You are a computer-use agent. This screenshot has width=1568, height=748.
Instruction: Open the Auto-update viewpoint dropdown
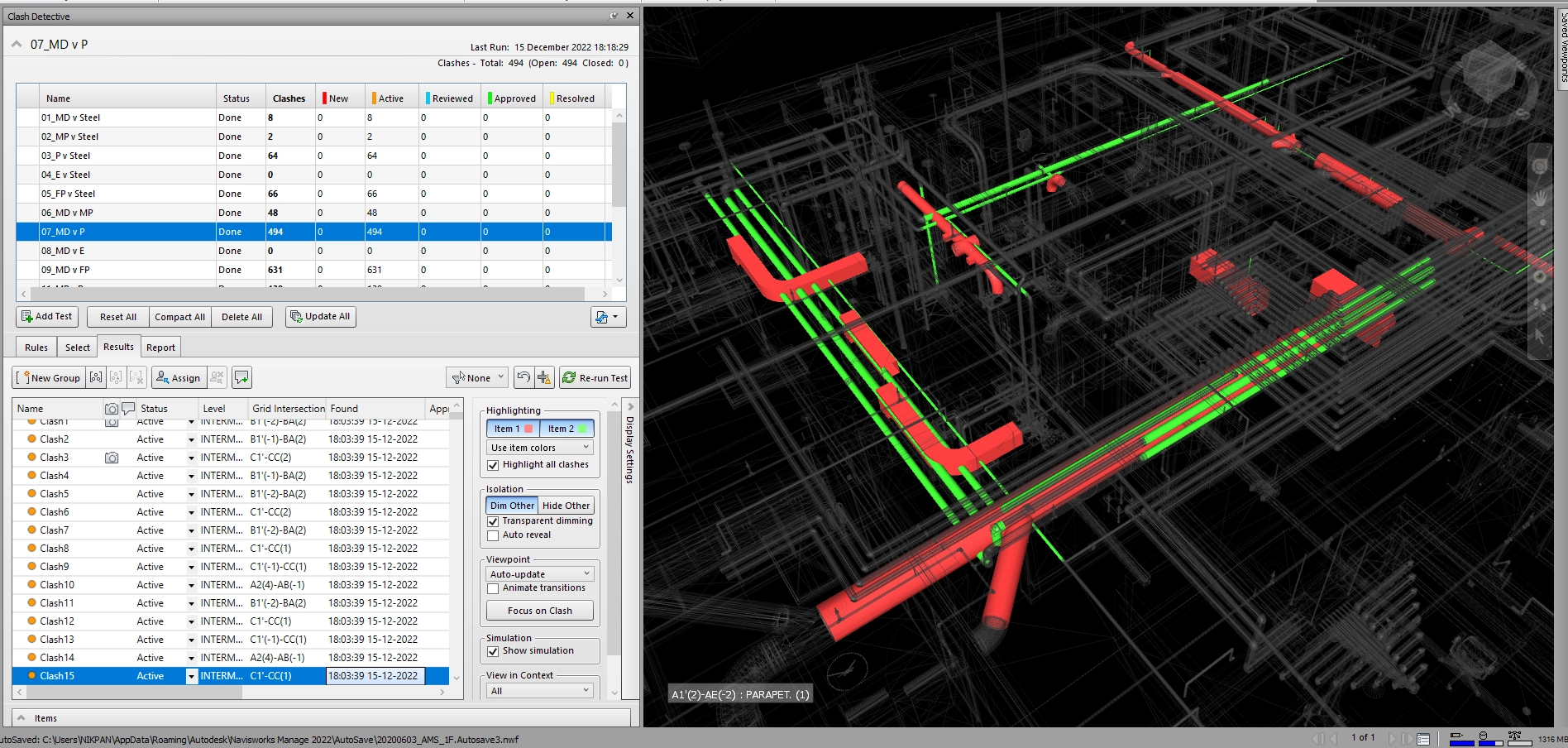[540, 574]
